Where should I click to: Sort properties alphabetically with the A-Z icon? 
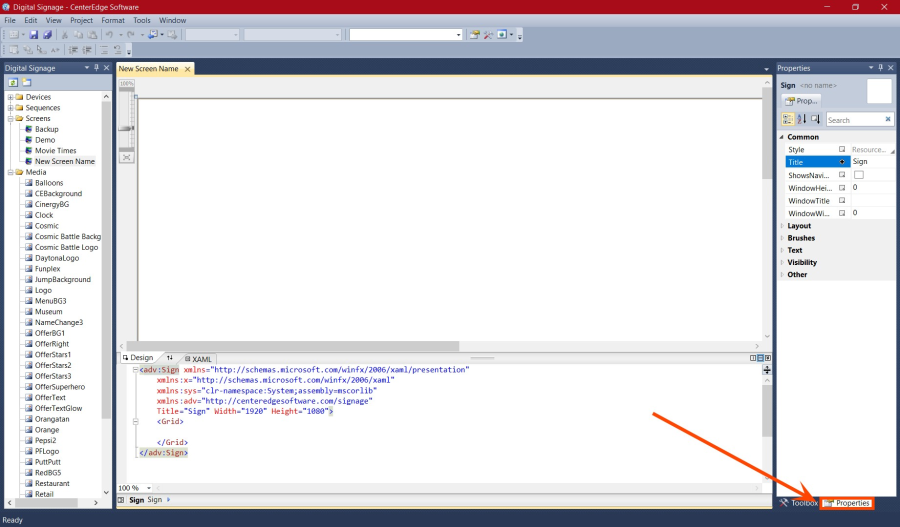point(801,119)
